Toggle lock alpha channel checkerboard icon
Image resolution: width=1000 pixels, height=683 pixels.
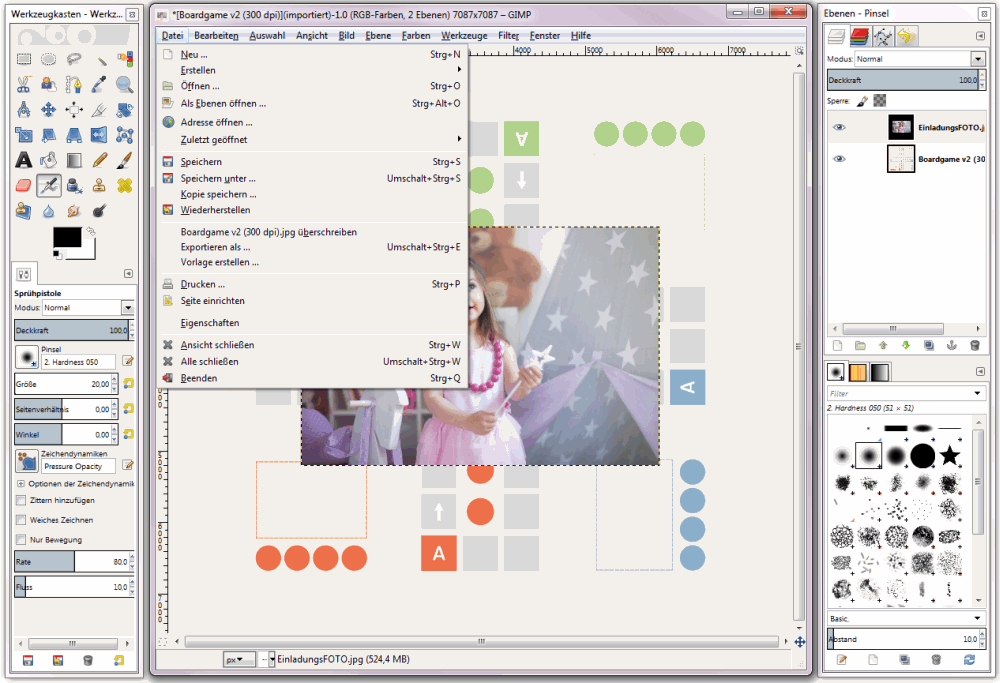point(880,101)
